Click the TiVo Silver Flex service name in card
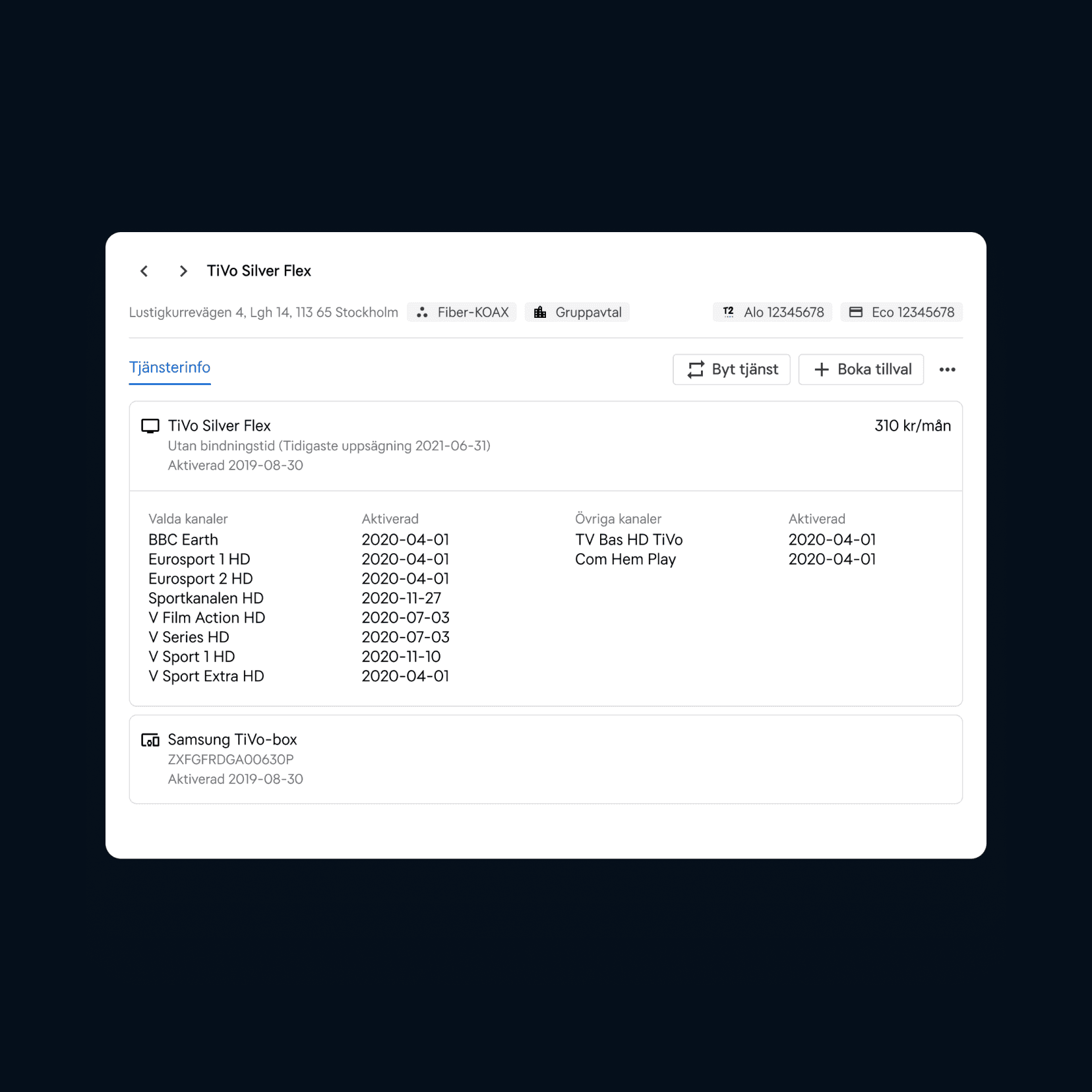Viewport: 1092px width, 1092px height. [220, 426]
